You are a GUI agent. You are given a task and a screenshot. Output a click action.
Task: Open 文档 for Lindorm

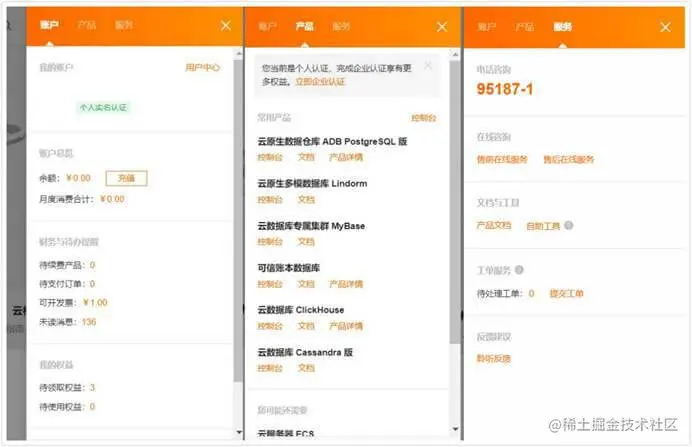306,199
